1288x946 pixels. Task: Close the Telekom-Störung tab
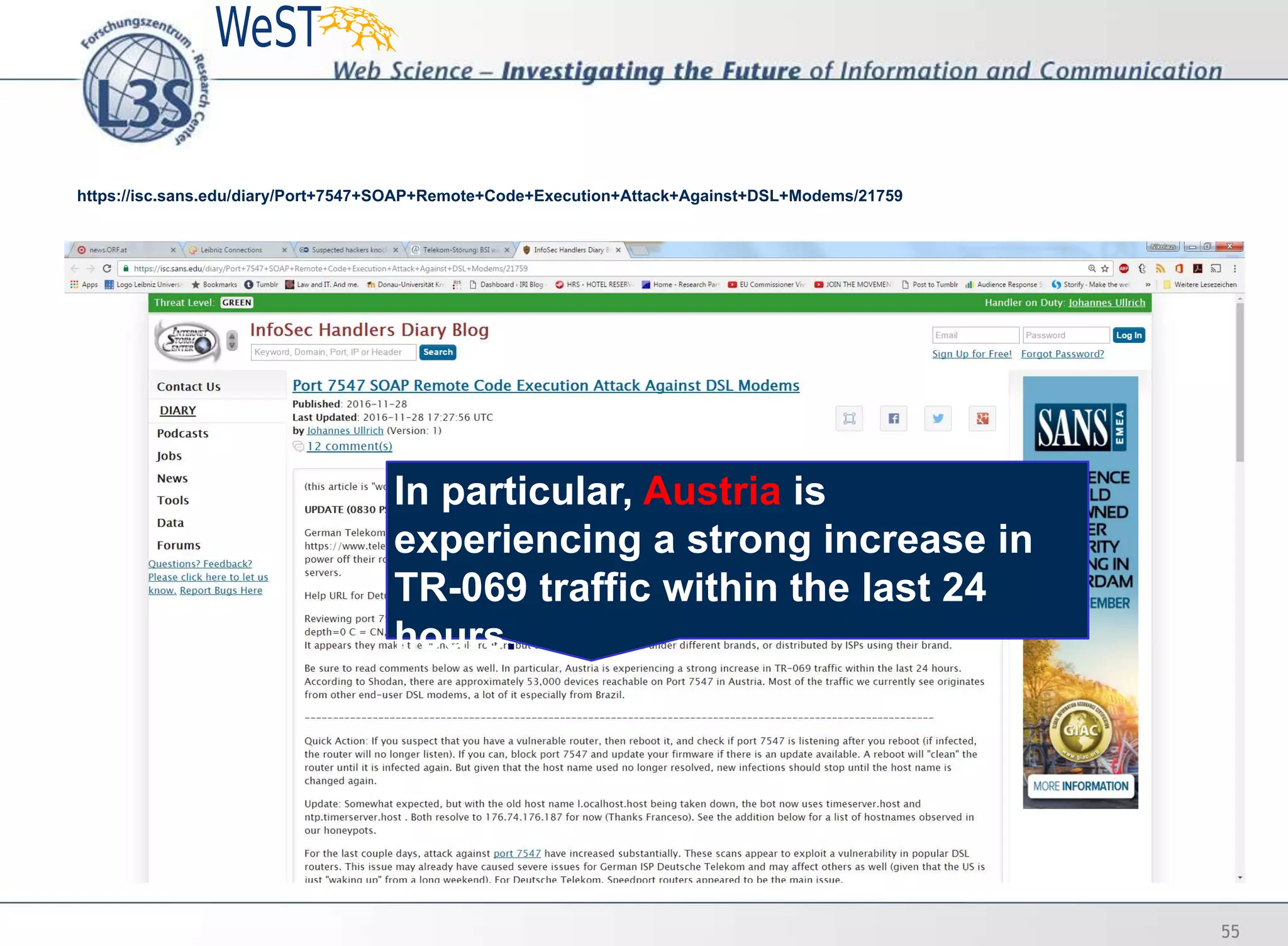[x=507, y=250]
